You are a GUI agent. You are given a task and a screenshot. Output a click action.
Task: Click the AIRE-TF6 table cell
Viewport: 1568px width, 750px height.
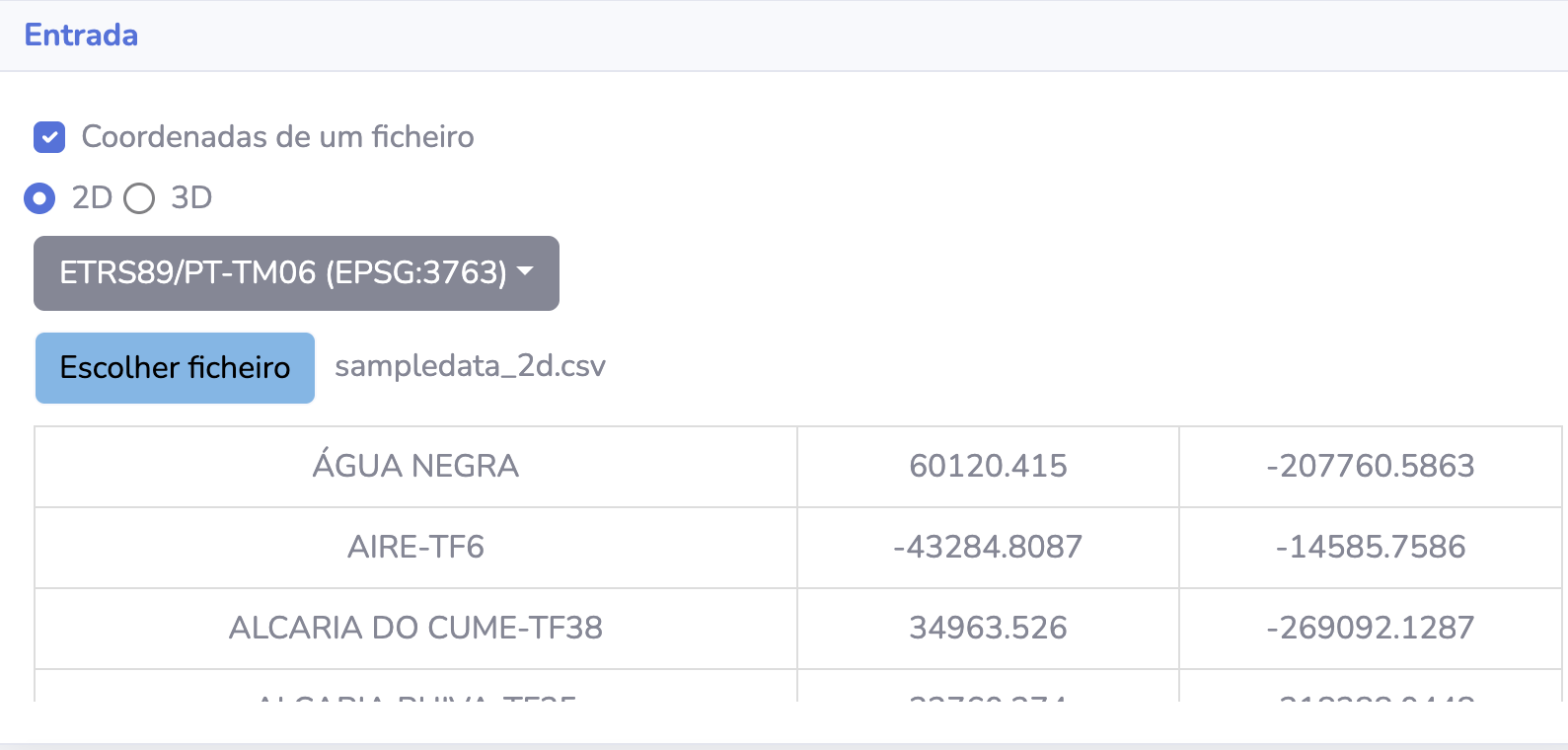point(415,548)
